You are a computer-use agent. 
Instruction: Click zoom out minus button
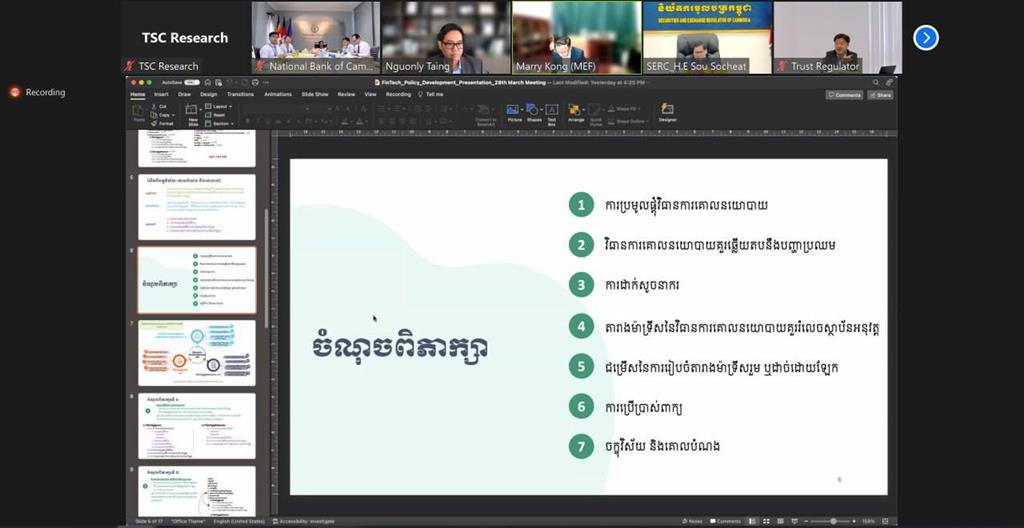[806, 521]
